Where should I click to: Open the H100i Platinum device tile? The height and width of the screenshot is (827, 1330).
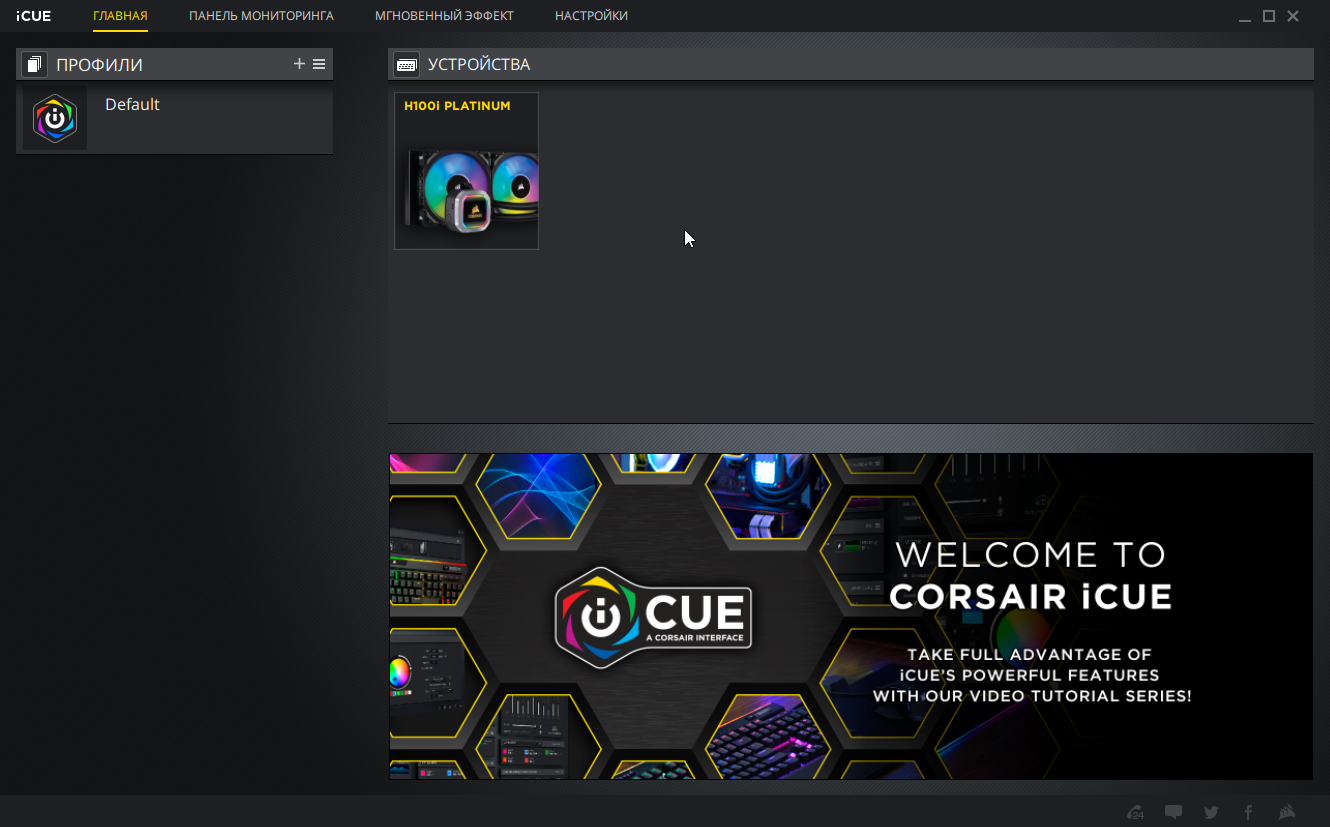coord(466,171)
